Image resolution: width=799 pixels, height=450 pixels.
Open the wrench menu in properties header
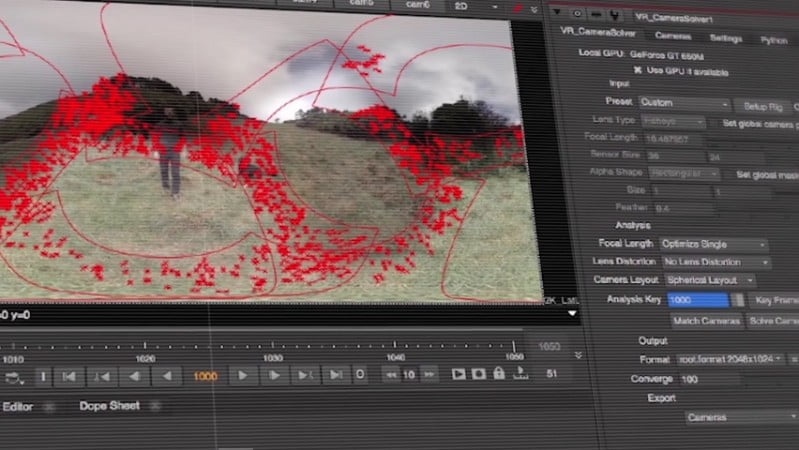(x=615, y=16)
